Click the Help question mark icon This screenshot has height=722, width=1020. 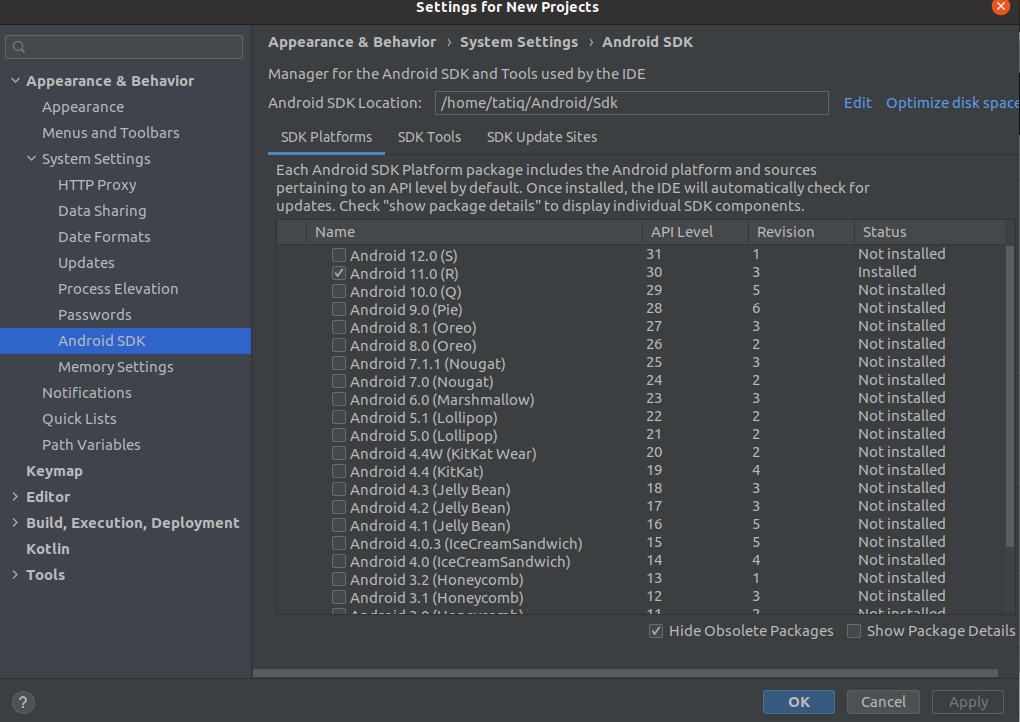tap(22, 702)
